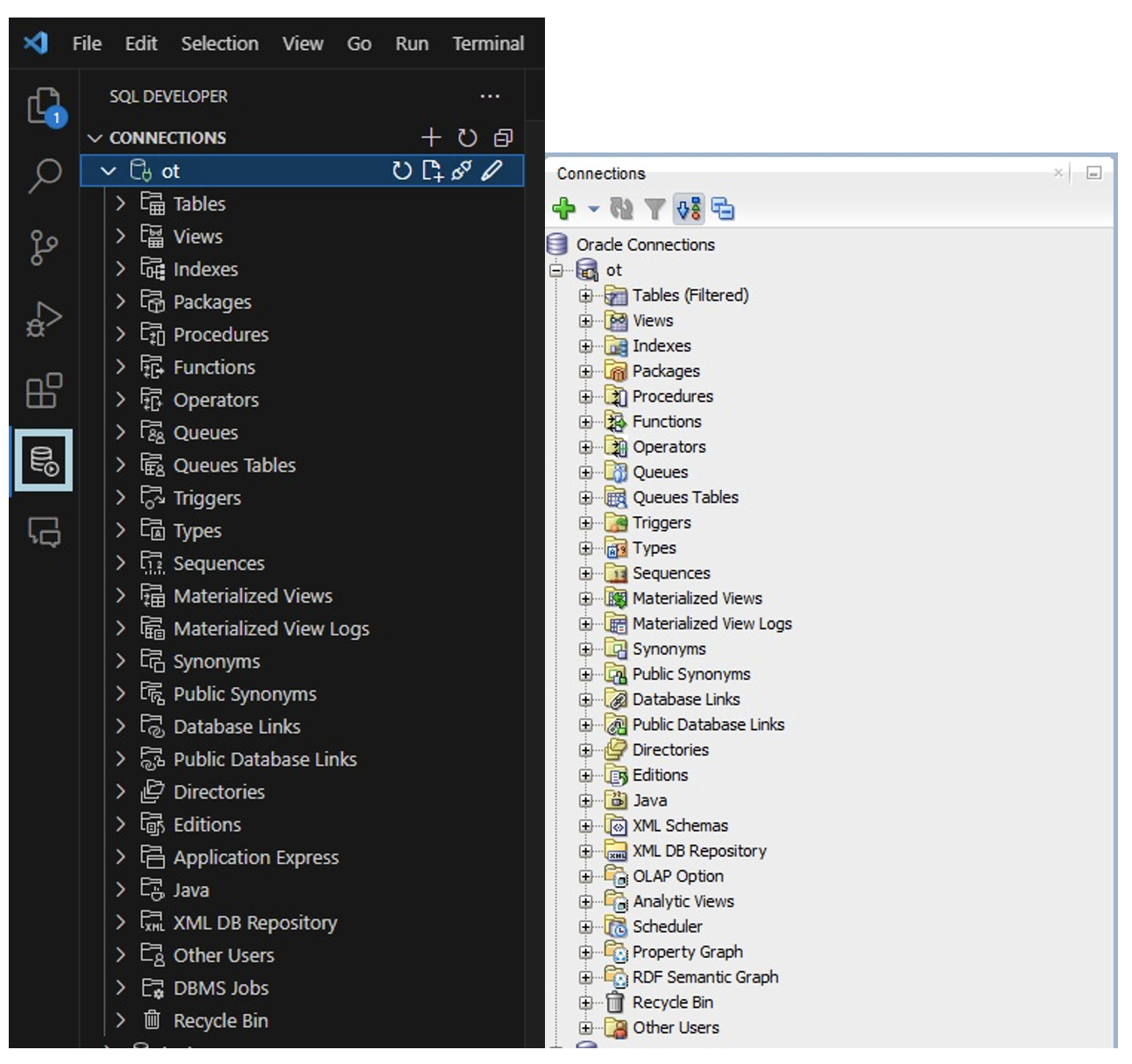Select Editions node in SQL Developer tree
The width and height of the screenshot is (1132, 1064).
point(661,775)
